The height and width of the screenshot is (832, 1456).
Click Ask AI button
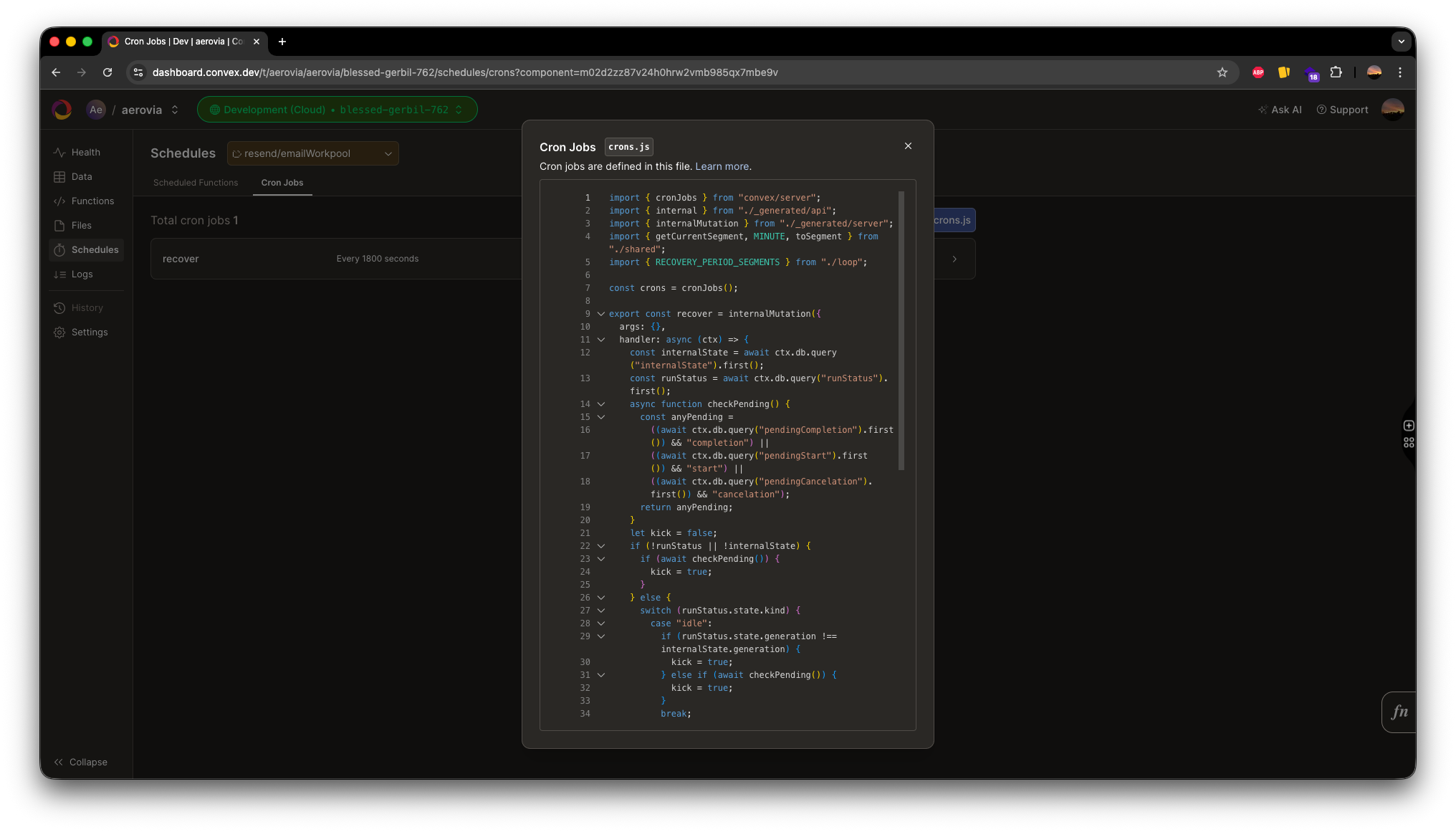[1280, 110]
